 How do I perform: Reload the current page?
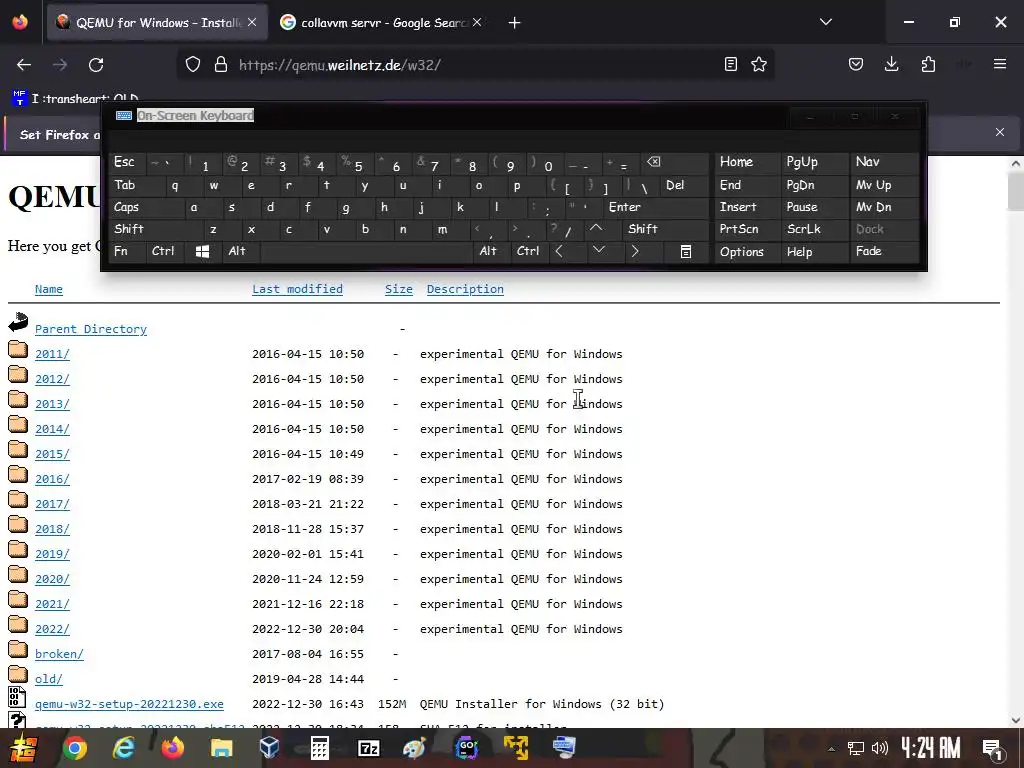(96, 65)
